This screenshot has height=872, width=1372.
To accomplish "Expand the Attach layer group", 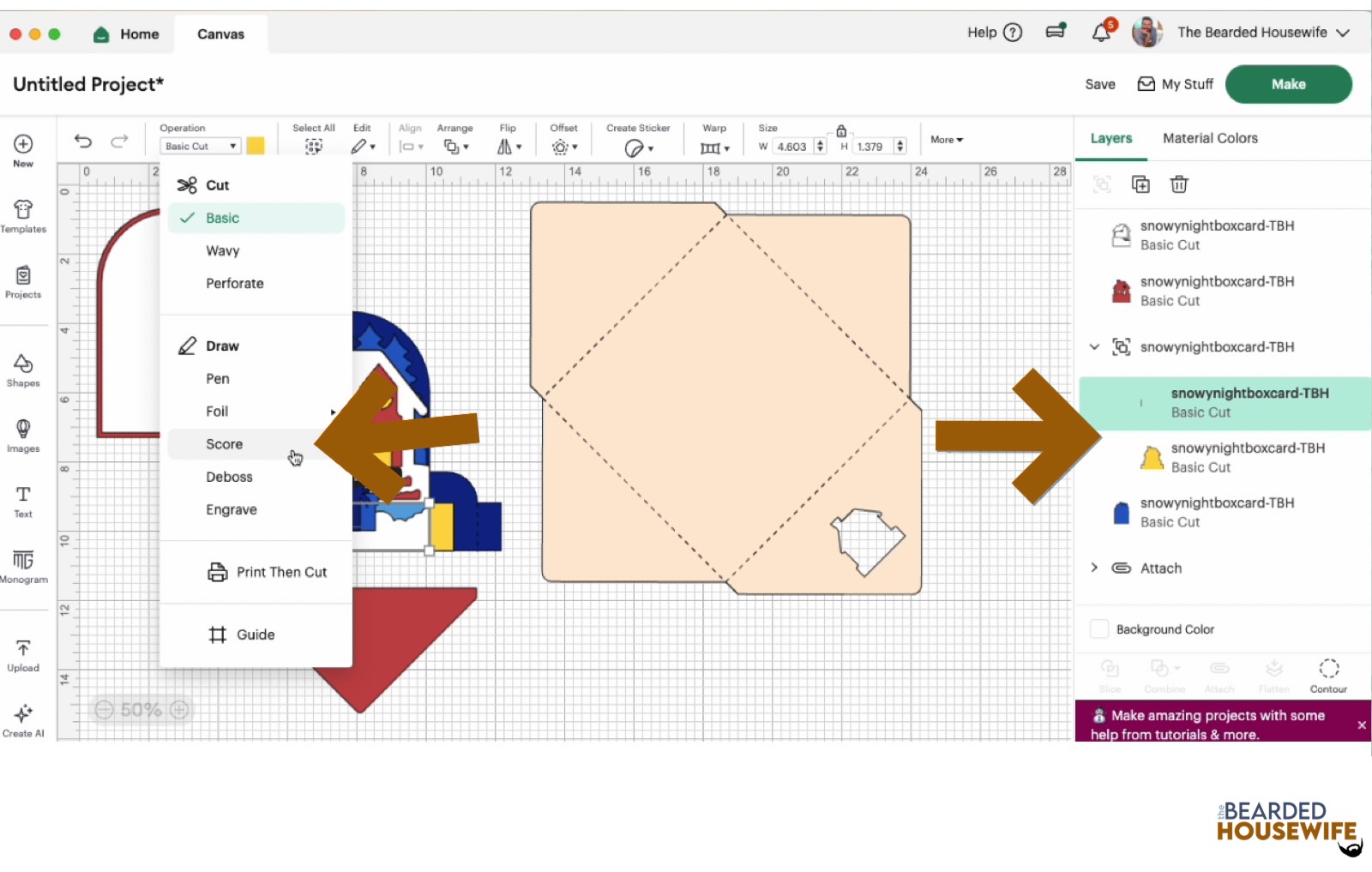I will pyautogui.click(x=1094, y=568).
